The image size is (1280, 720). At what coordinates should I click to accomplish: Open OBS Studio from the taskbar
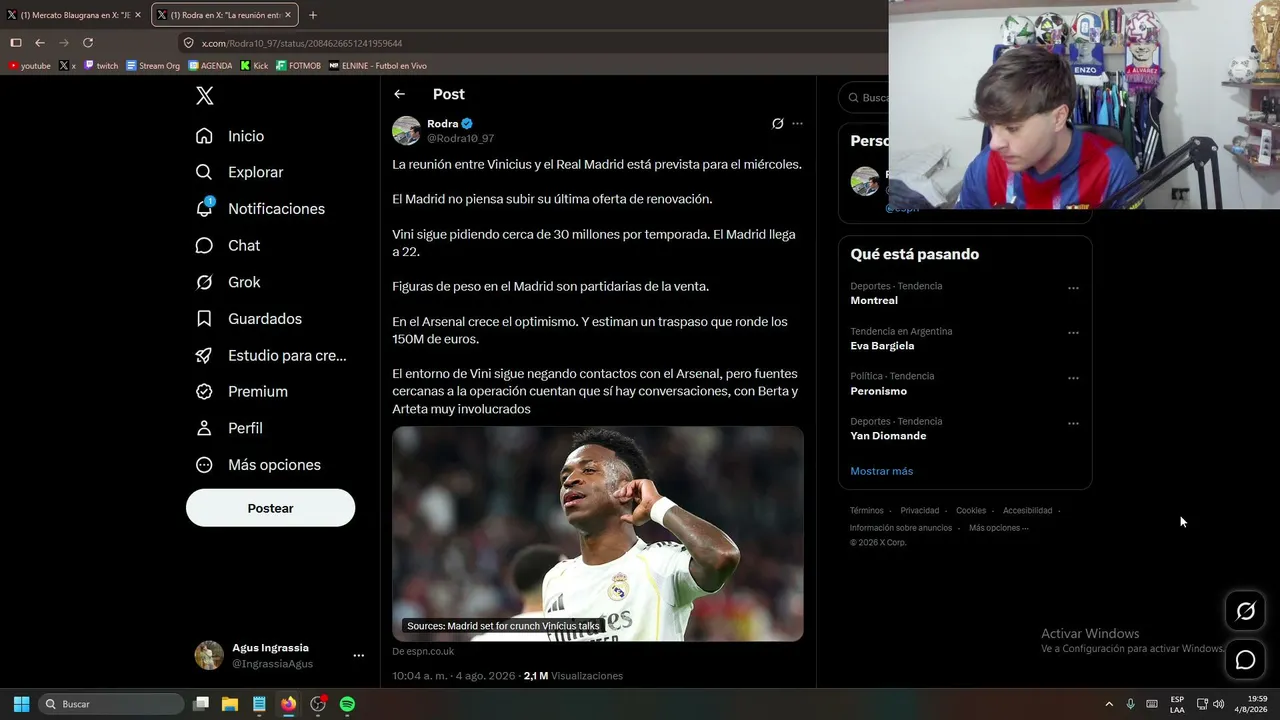[318, 704]
